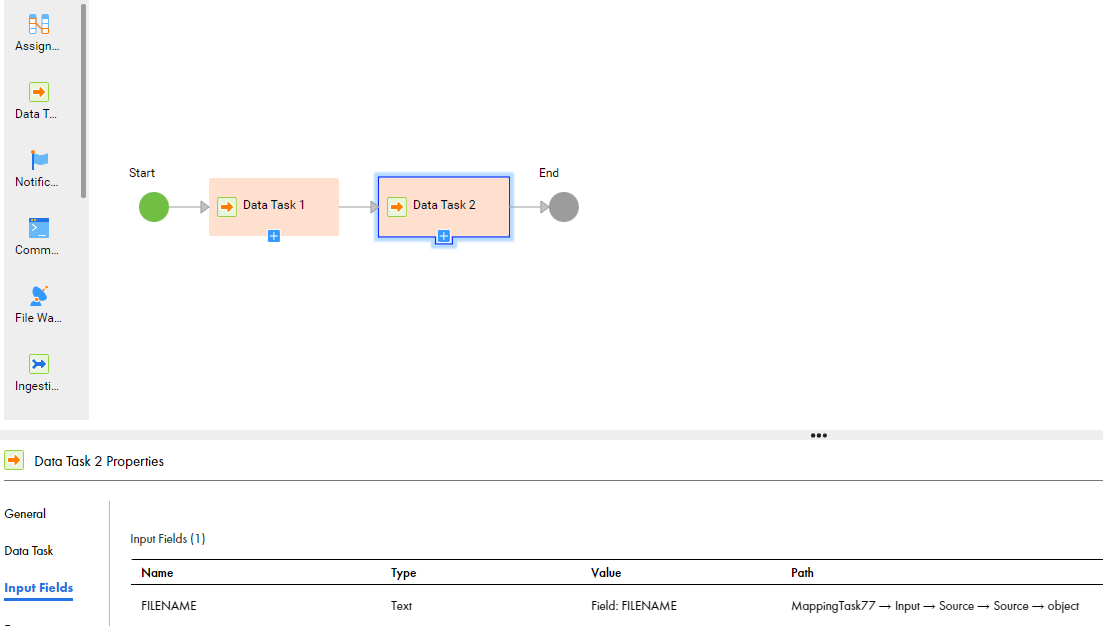Click the Type column header
The width and height of the screenshot is (1103, 626).
pos(404,573)
